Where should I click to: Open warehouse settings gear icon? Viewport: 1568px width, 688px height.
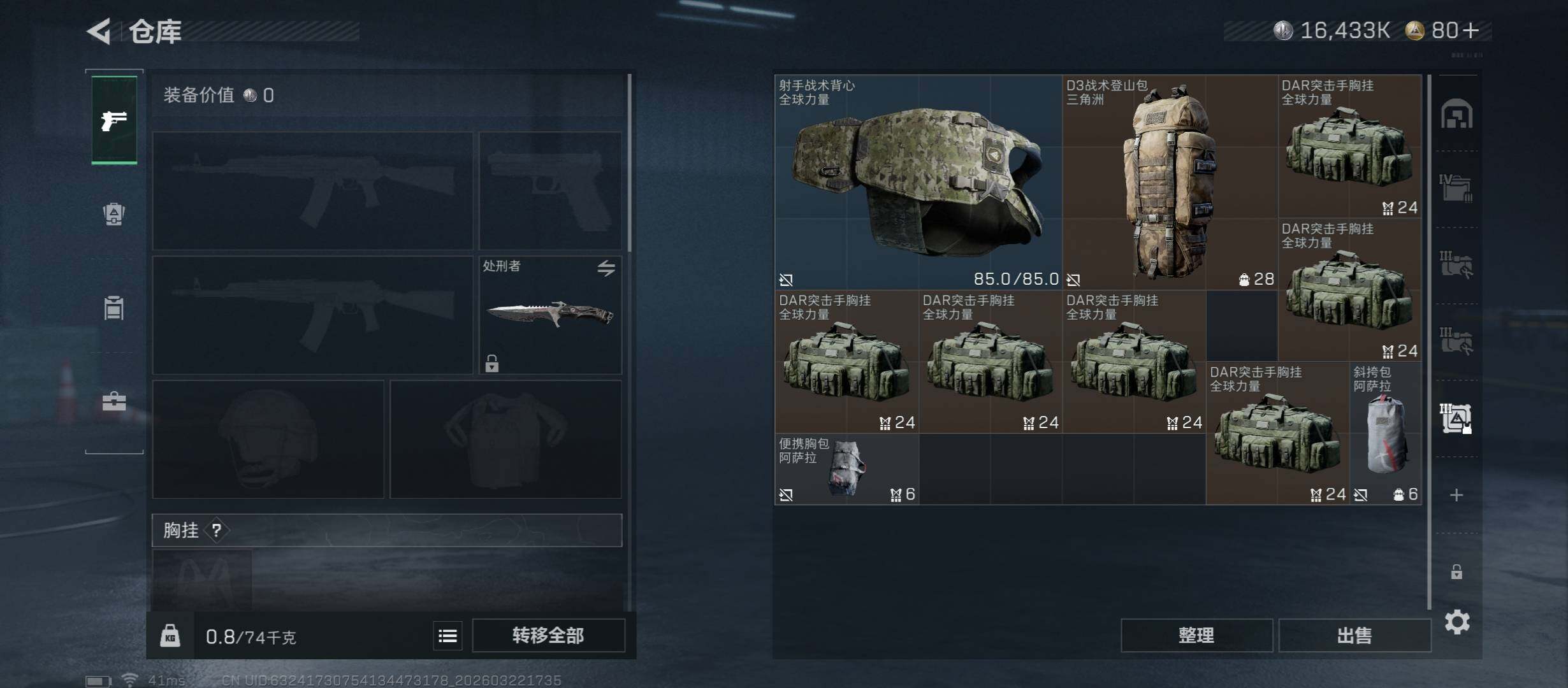(x=1457, y=622)
